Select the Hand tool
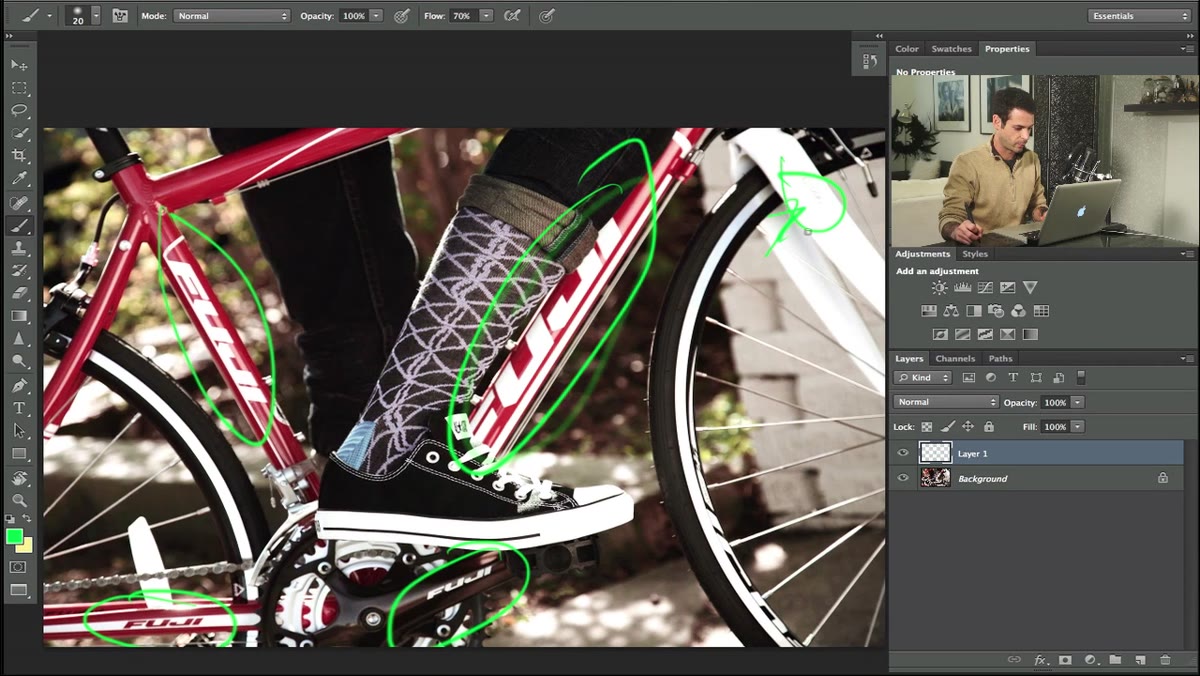Viewport: 1200px width, 676px height. [x=19, y=478]
